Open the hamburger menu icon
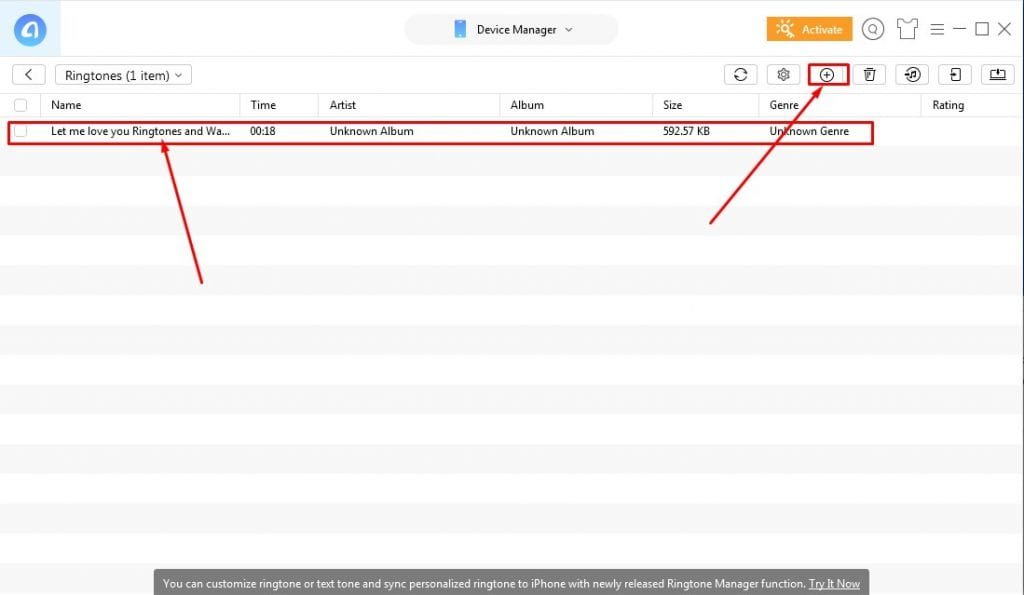1024x595 pixels. (x=937, y=29)
